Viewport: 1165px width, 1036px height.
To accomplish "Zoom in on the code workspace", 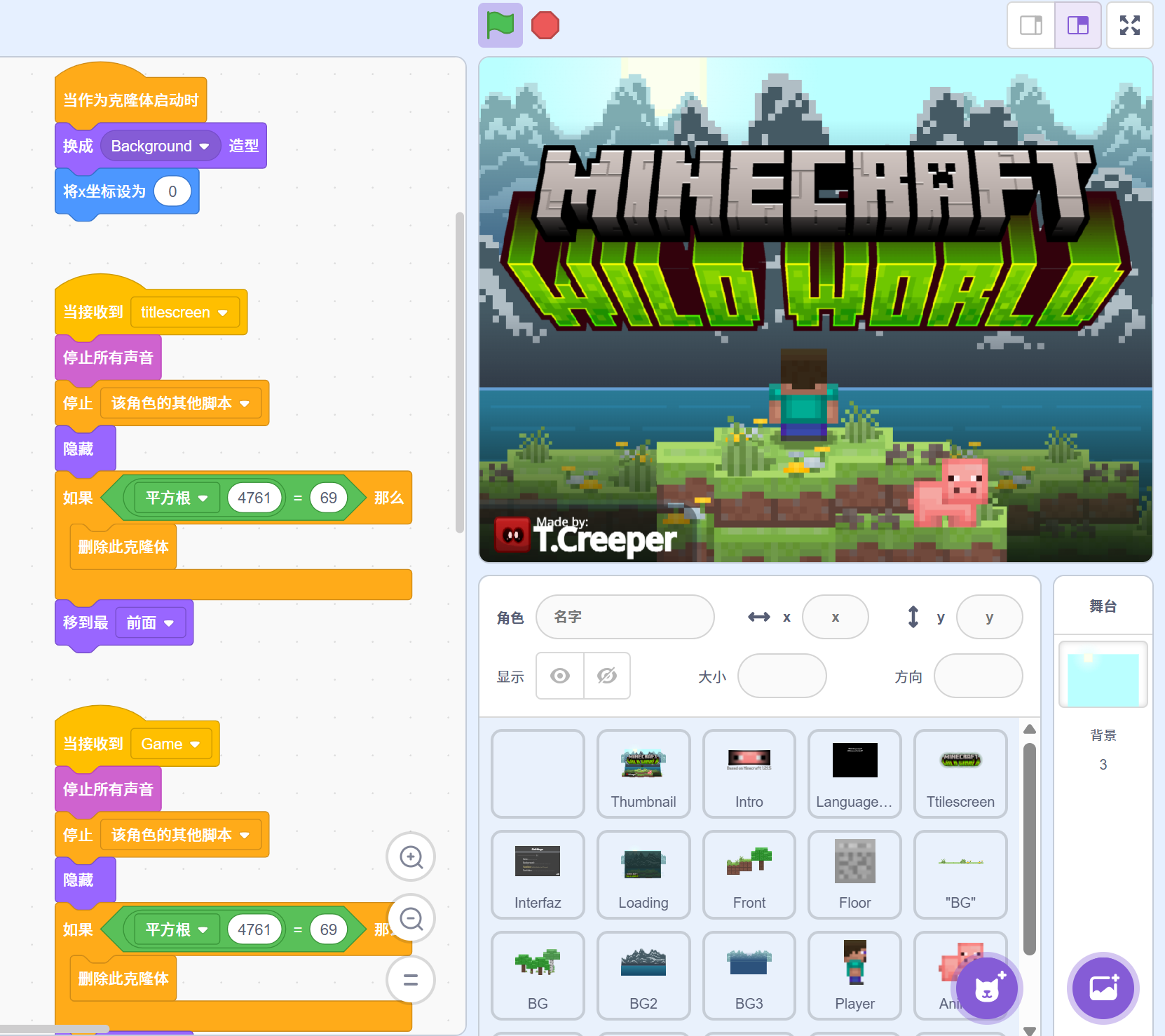I will click(411, 857).
